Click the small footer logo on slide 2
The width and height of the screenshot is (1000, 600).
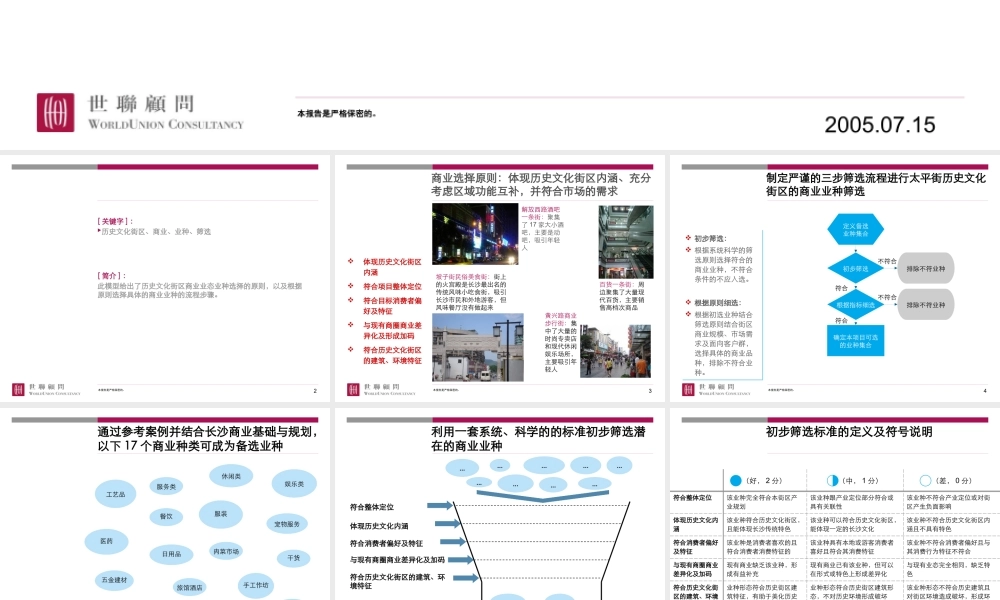point(46,389)
